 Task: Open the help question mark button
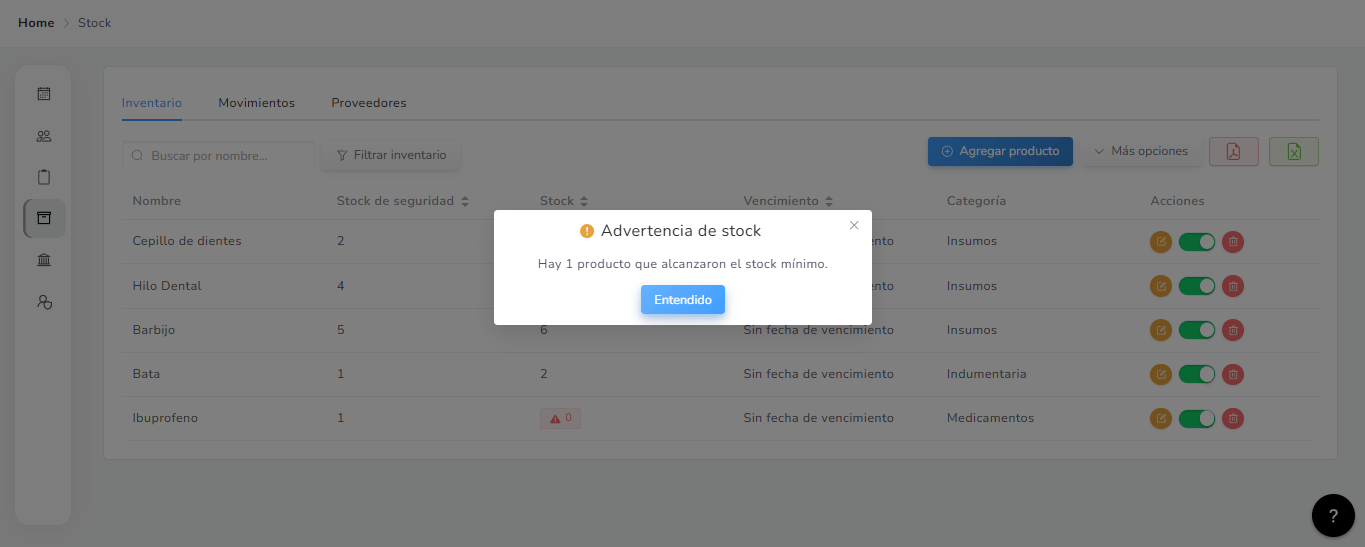pos(1333,516)
